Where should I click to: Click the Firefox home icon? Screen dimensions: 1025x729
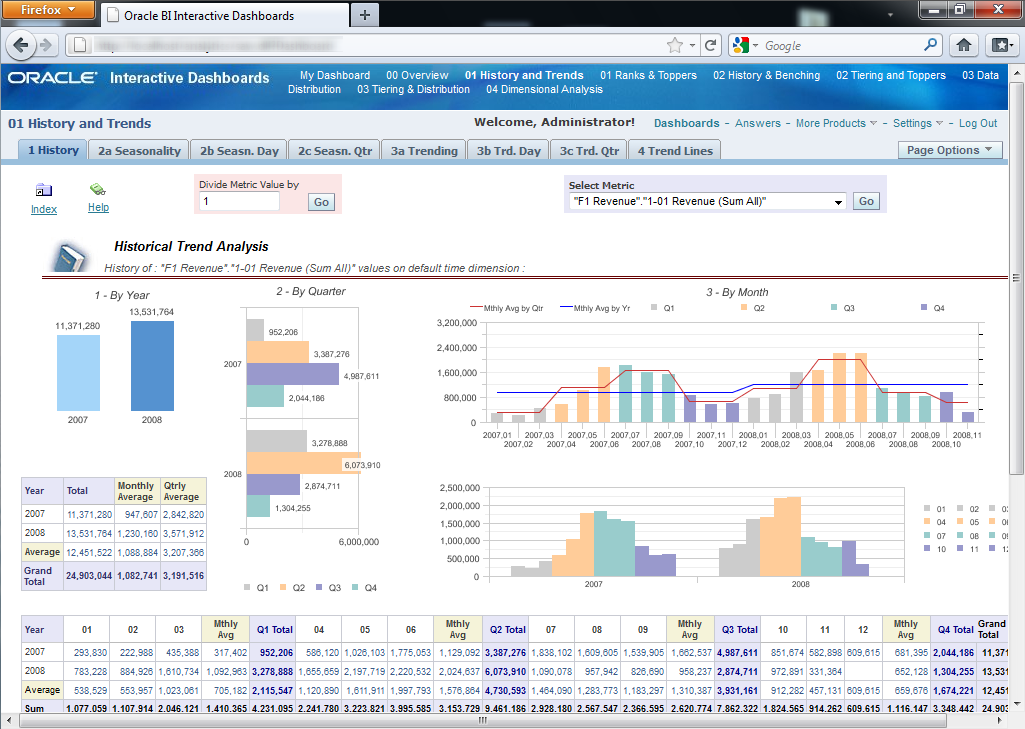coord(964,45)
